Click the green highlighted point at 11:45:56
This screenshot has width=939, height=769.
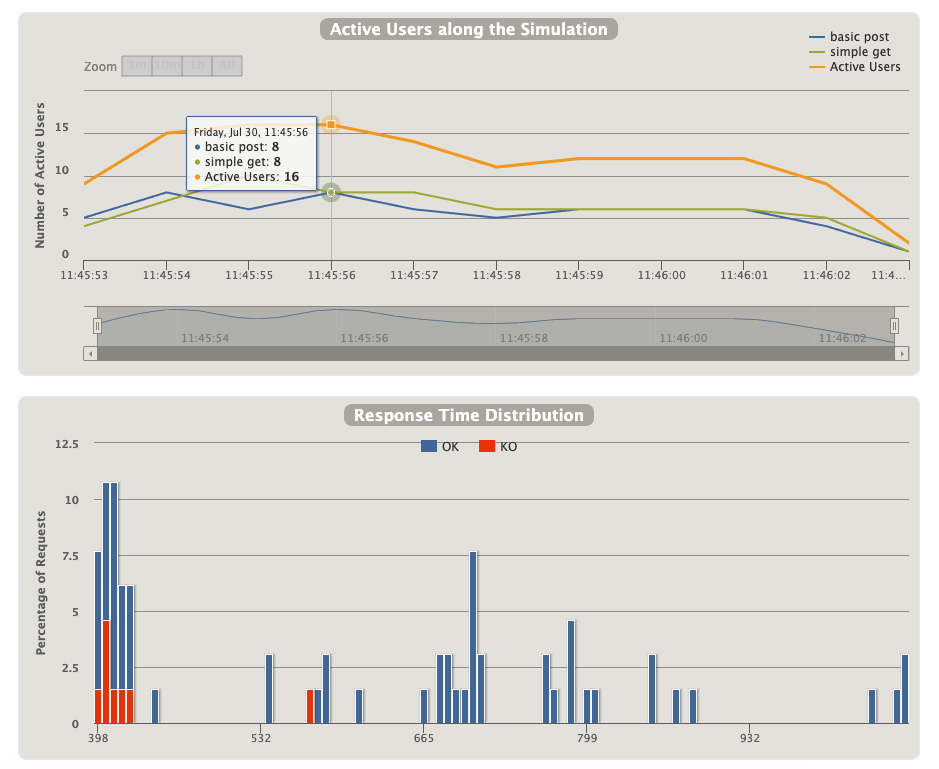tap(331, 192)
